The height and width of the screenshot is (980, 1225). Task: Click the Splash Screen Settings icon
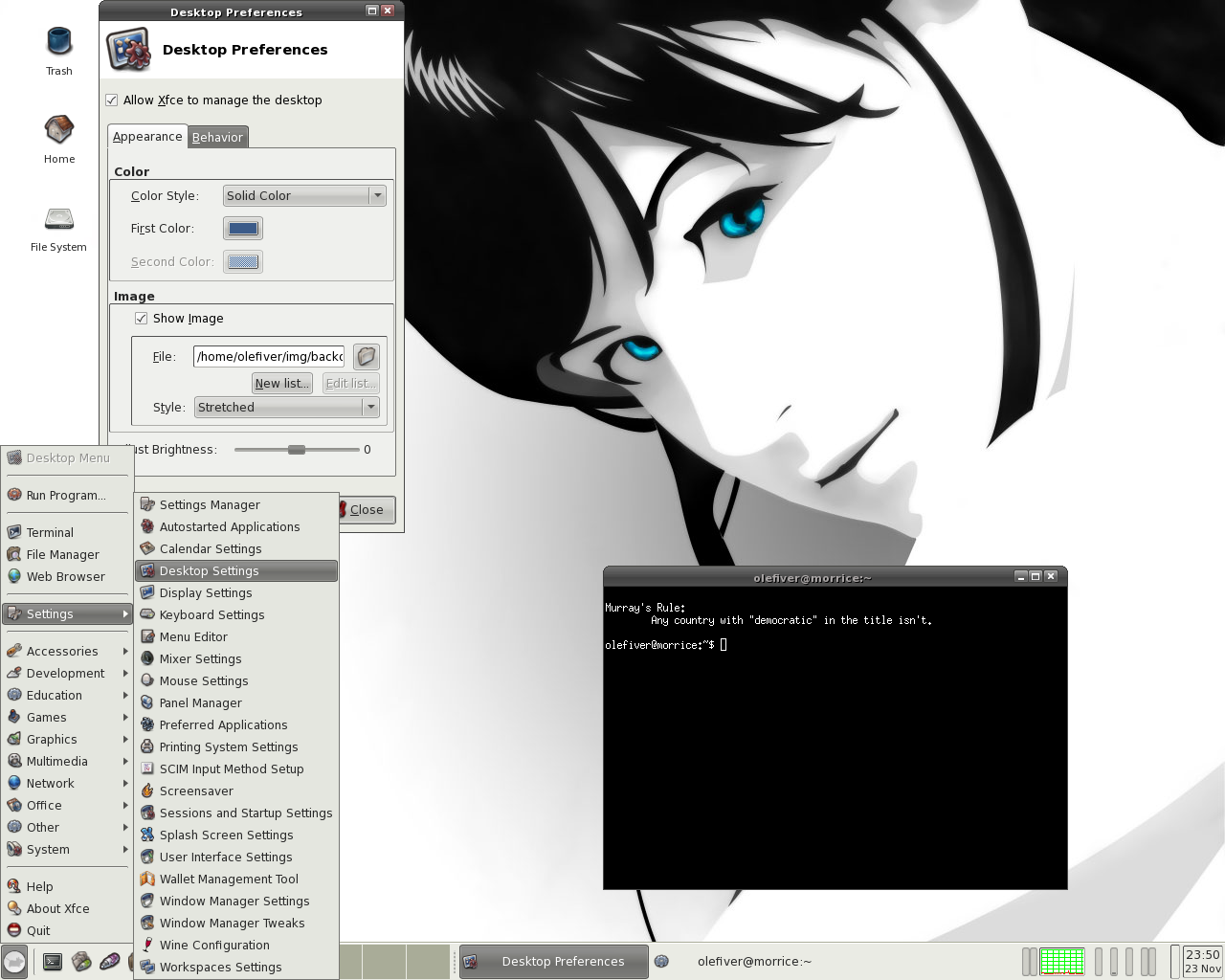point(147,835)
